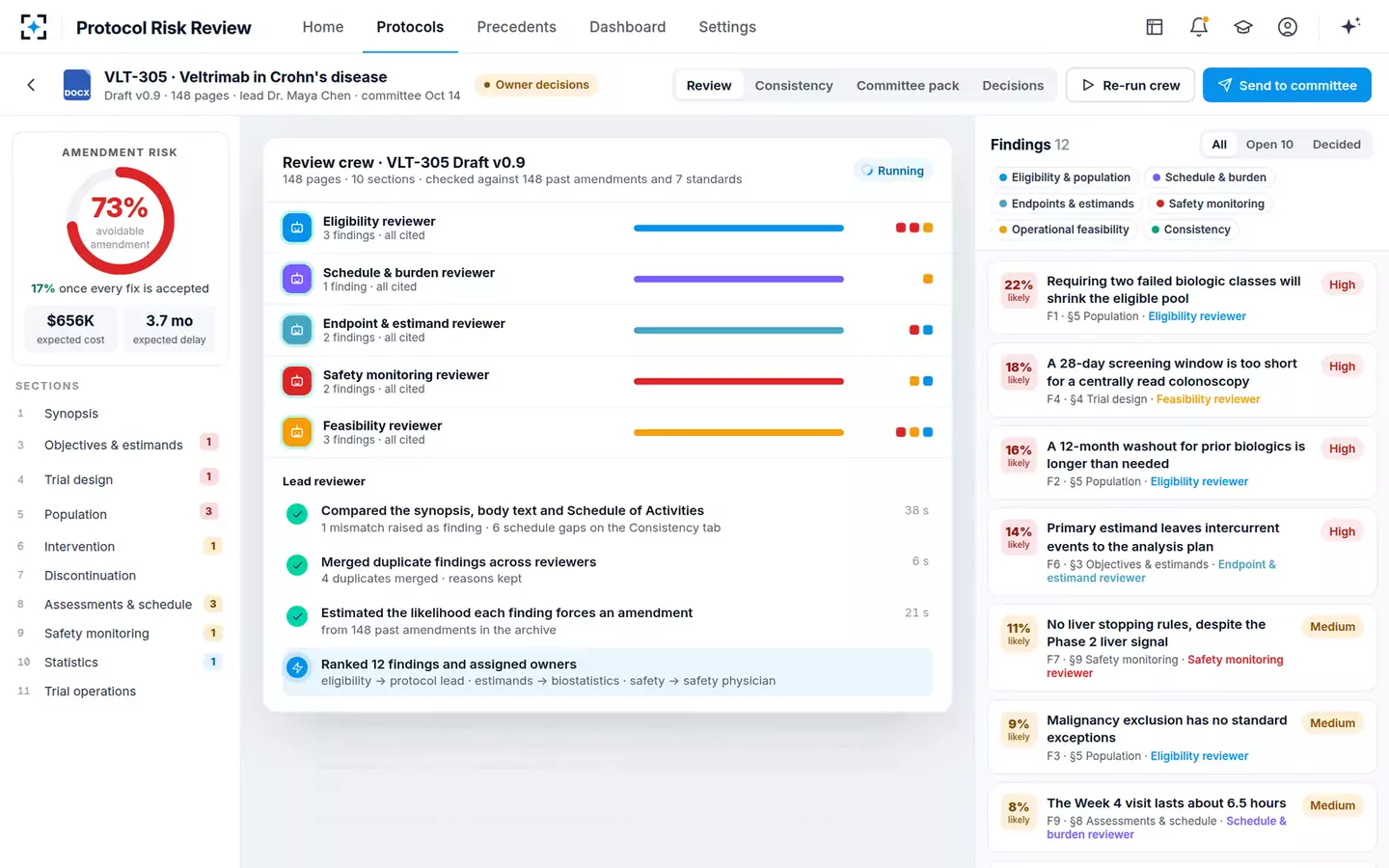Click the Owner decisions status badge
Viewport: 1389px width, 868px height.
536,85
